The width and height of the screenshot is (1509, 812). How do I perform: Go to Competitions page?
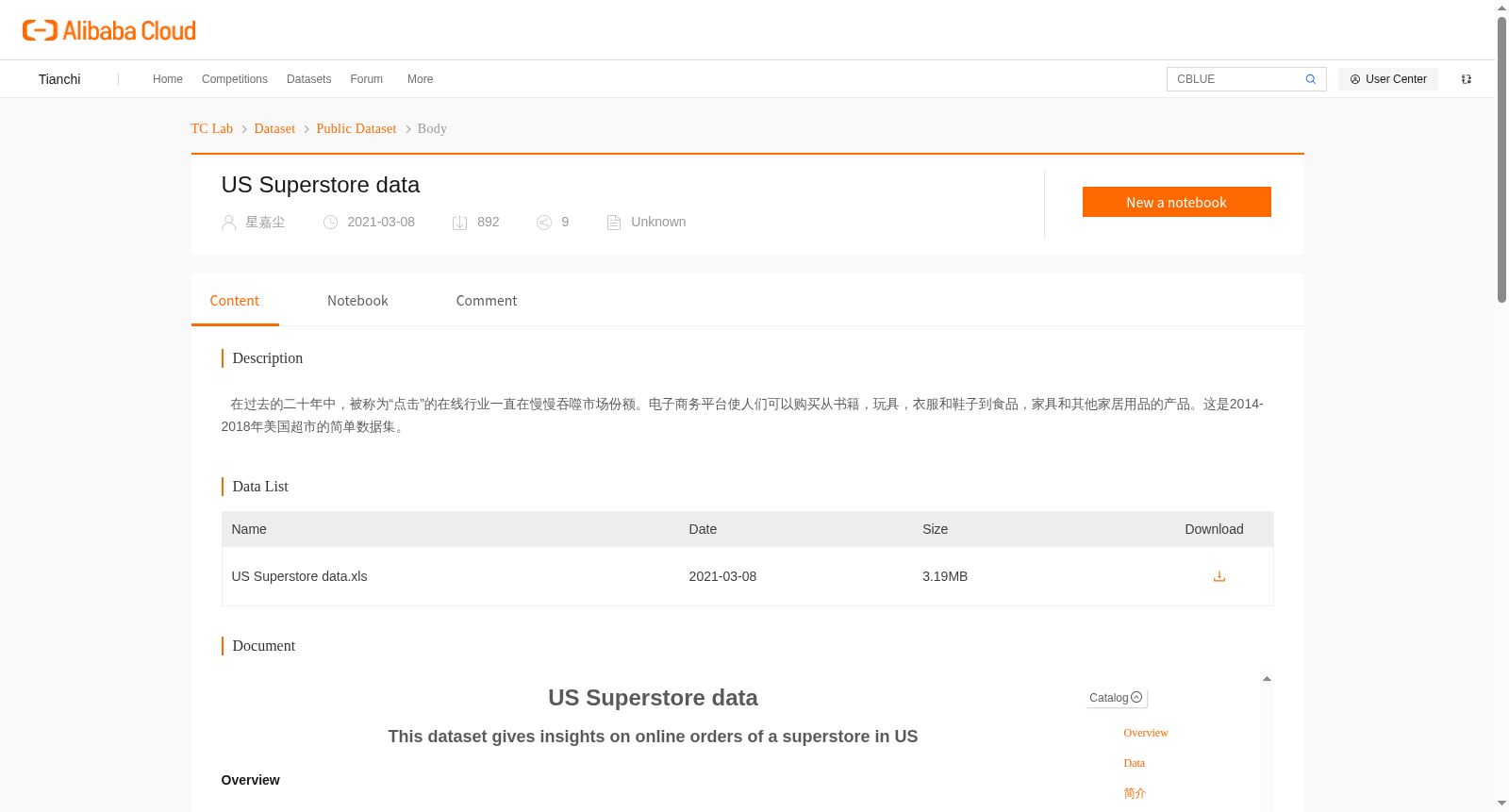tap(235, 79)
